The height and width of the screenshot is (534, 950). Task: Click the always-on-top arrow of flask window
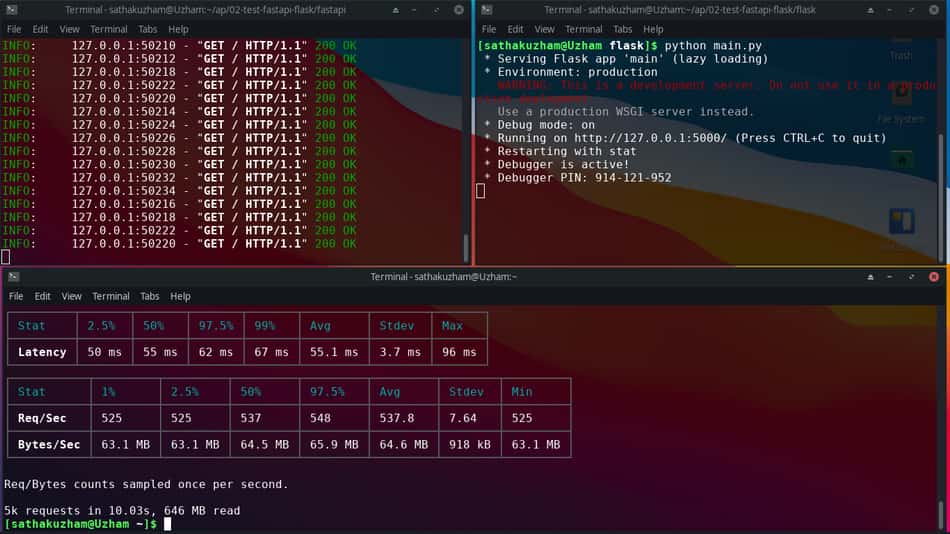(x=871, y=10)
